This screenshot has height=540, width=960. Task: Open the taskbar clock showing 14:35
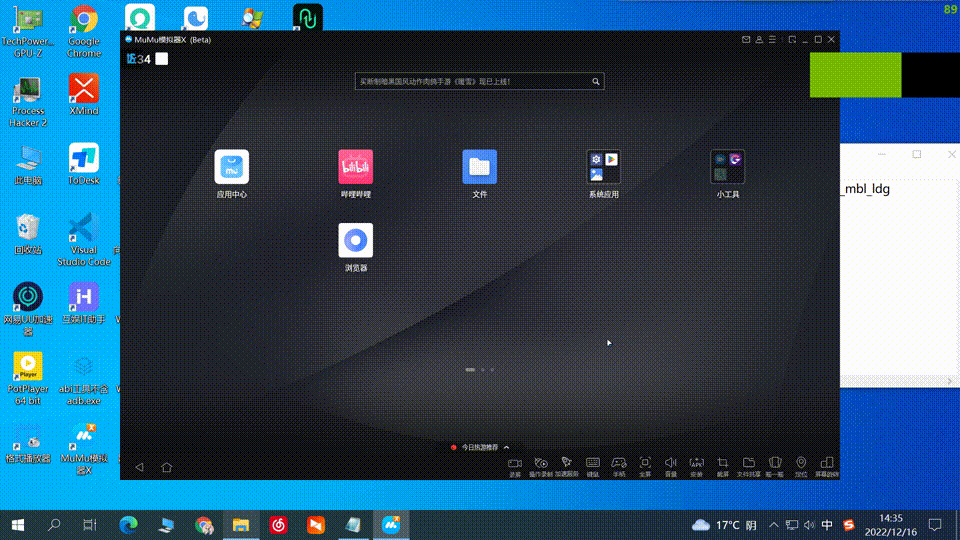click(x=891, y=525)
